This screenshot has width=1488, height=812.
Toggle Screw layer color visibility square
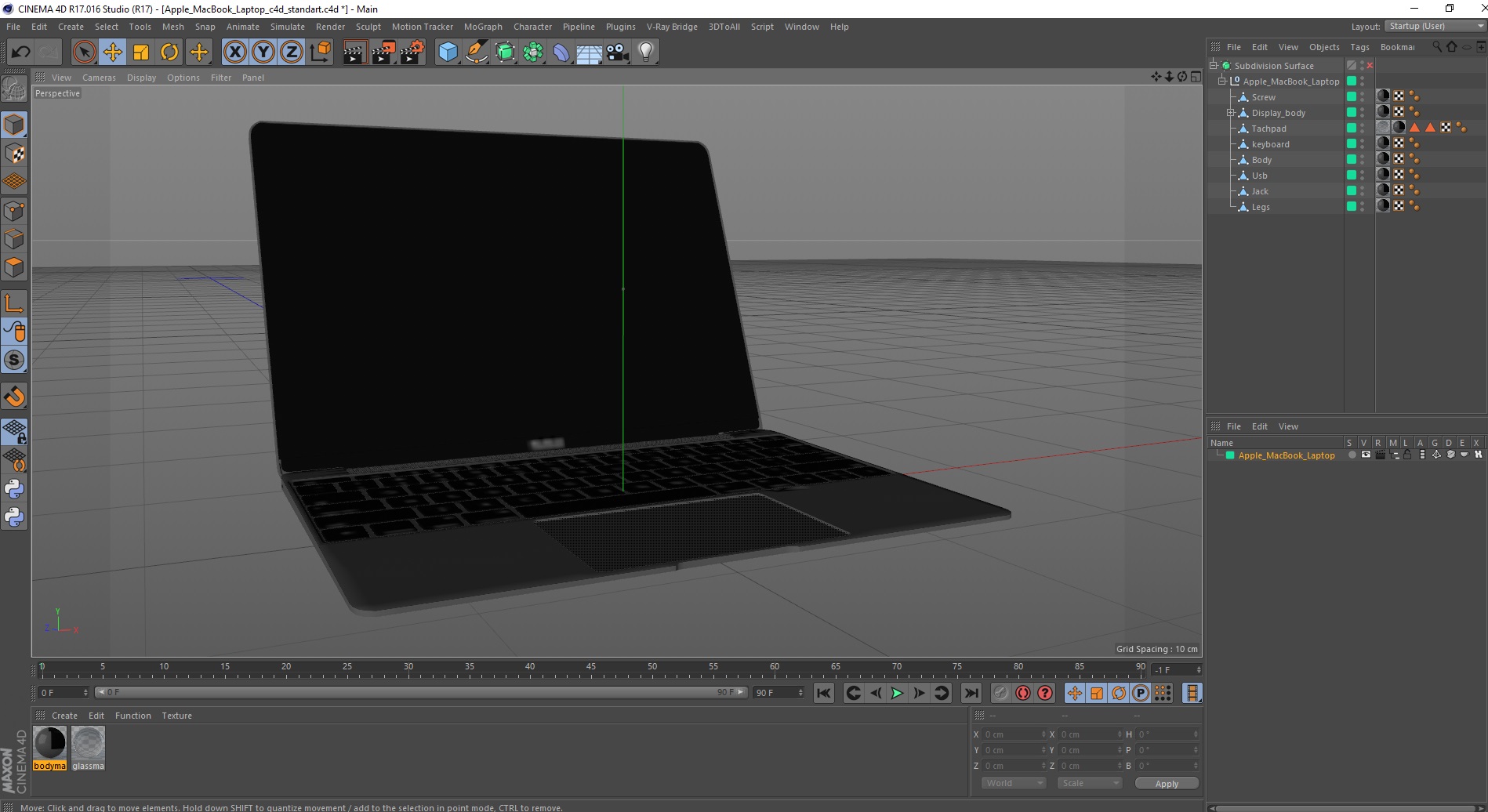click(1352, 96)
